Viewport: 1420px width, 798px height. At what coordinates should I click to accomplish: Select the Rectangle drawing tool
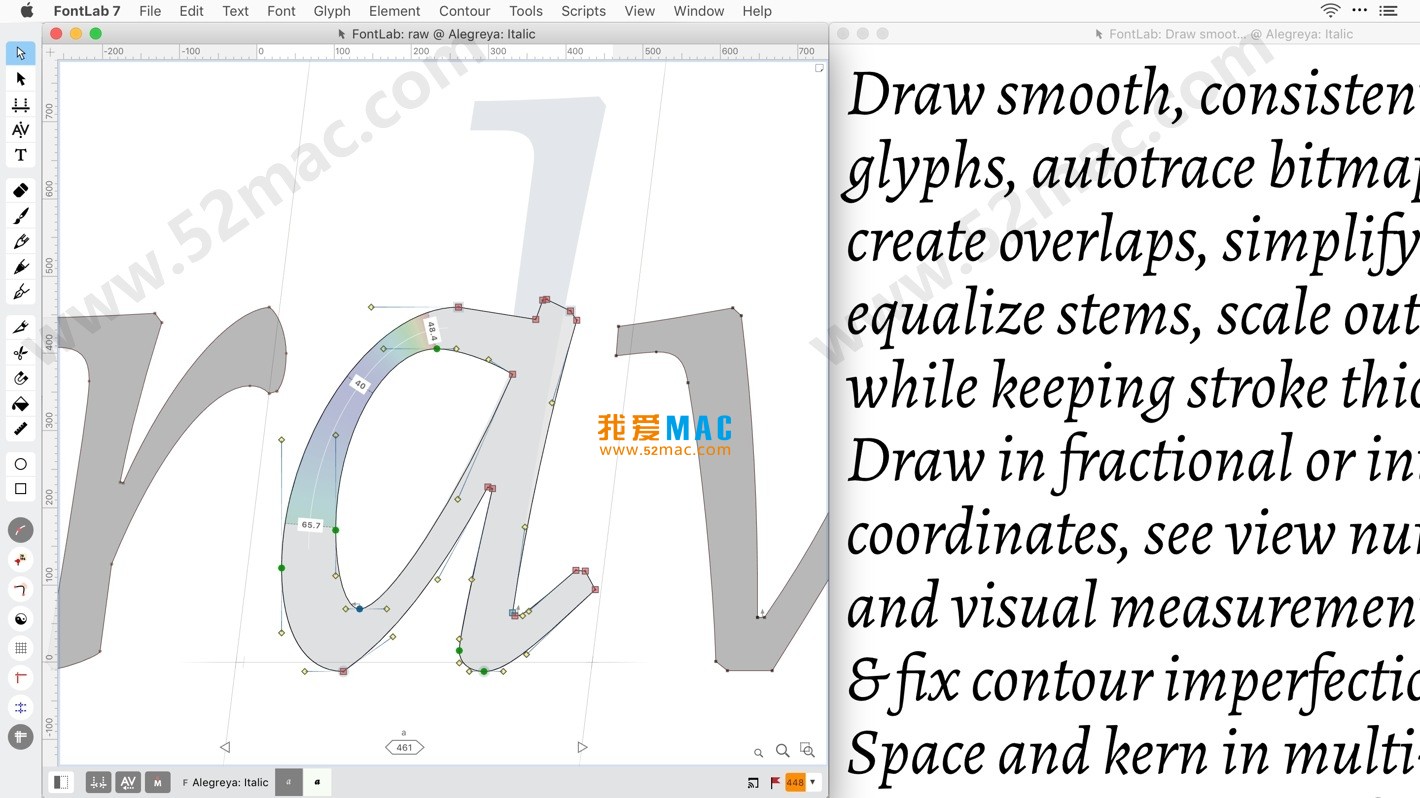pos(20,488)
